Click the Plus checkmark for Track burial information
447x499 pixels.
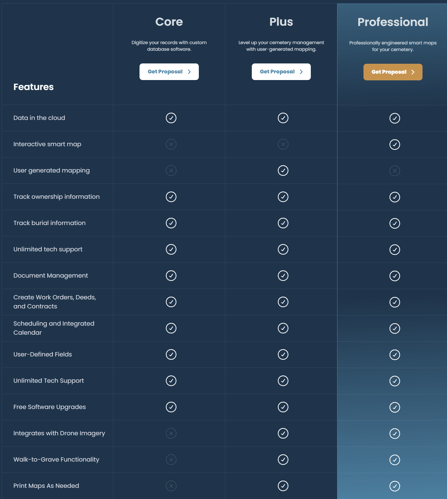(283, 223)
